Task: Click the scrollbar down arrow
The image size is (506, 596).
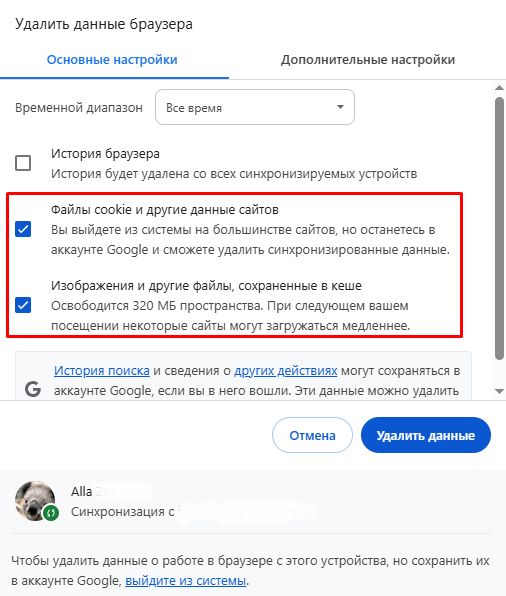Action: tap(500, 391)
